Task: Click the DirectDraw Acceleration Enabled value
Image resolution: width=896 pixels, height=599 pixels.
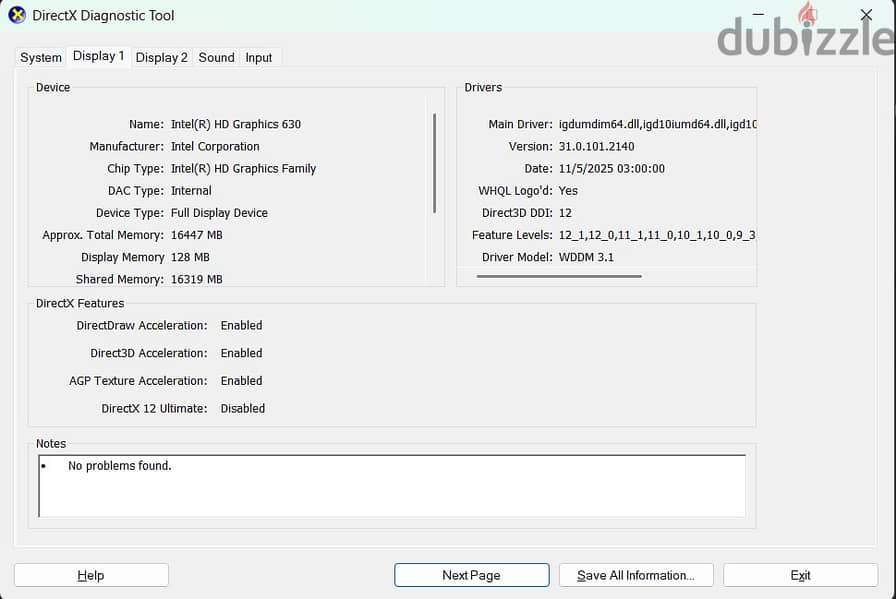Action: [242, 325]
